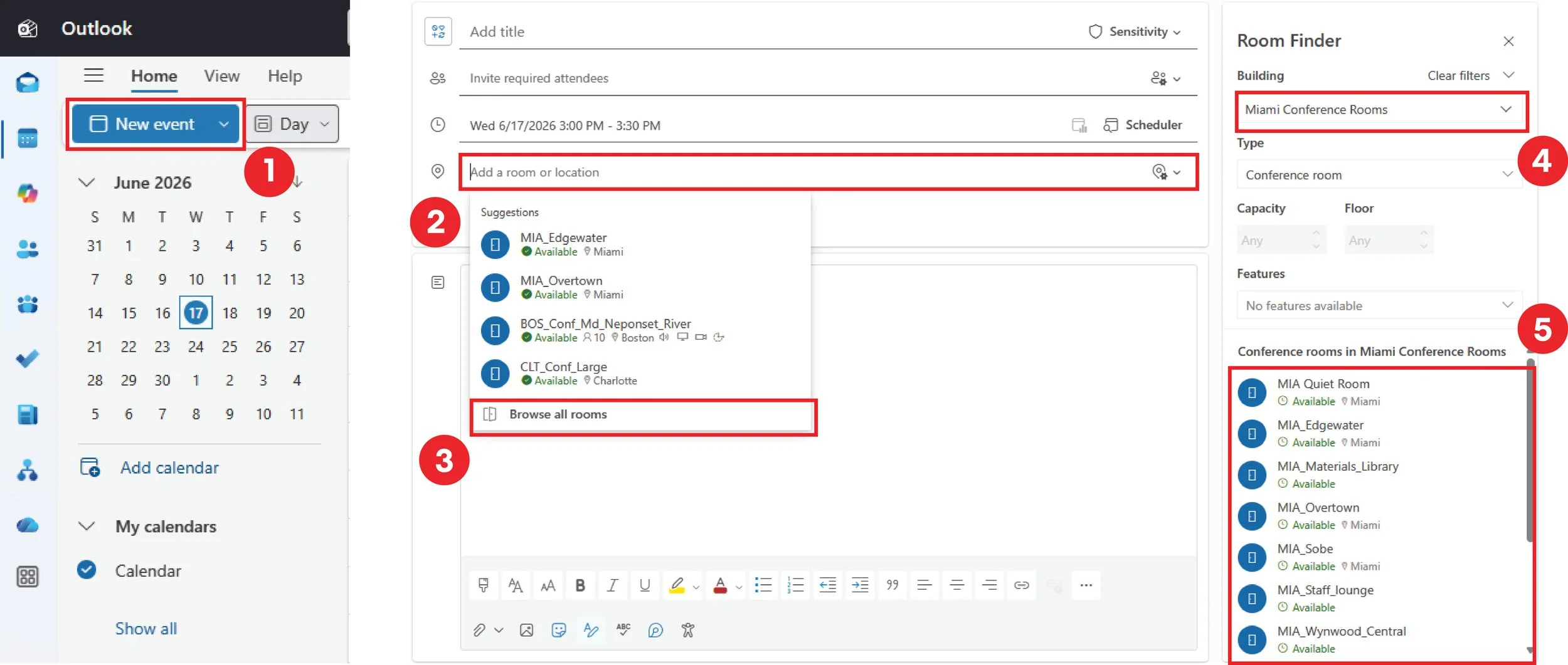Image resolution: width=1568 pixels, height=665 pixels.
Task: Open To Do checkmark app
Action: (28, 359)
